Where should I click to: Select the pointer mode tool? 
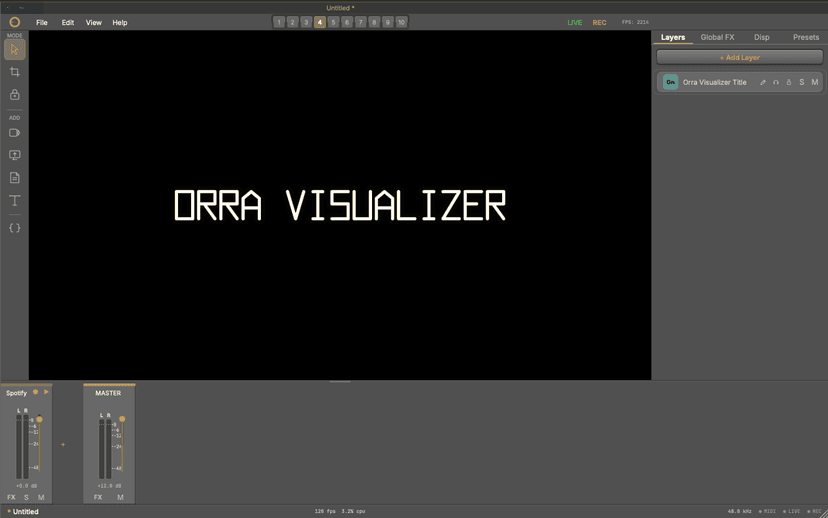(14, 50)
